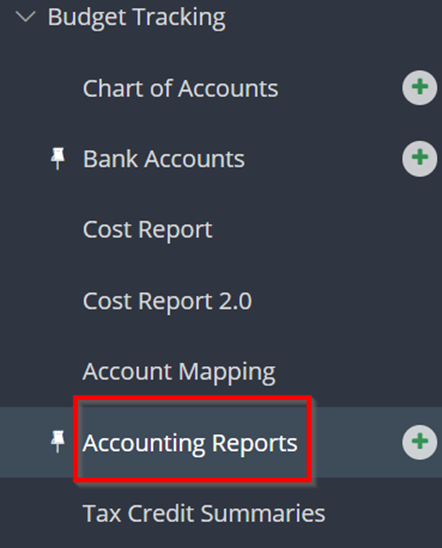Screen dimensions: 442x548
Task: Open the Bank Accounts page
Action: 164,159
